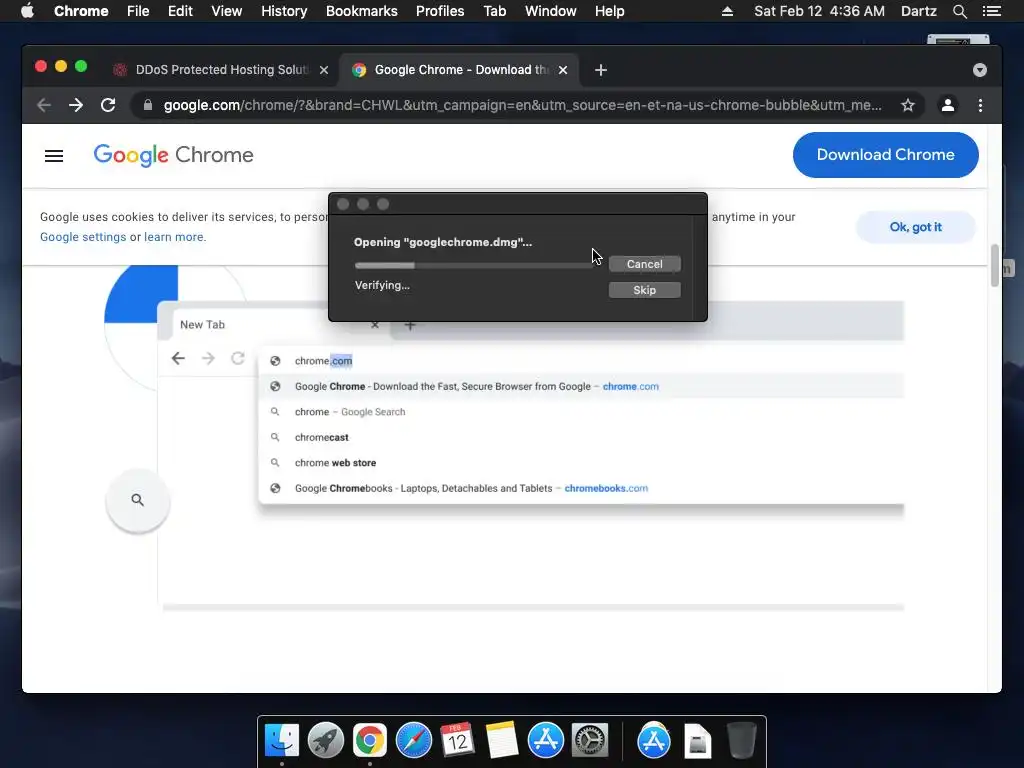Open the Google settings link
Image resolution: width=1024 pixels, height=768 pixels.
pos(83,237)
